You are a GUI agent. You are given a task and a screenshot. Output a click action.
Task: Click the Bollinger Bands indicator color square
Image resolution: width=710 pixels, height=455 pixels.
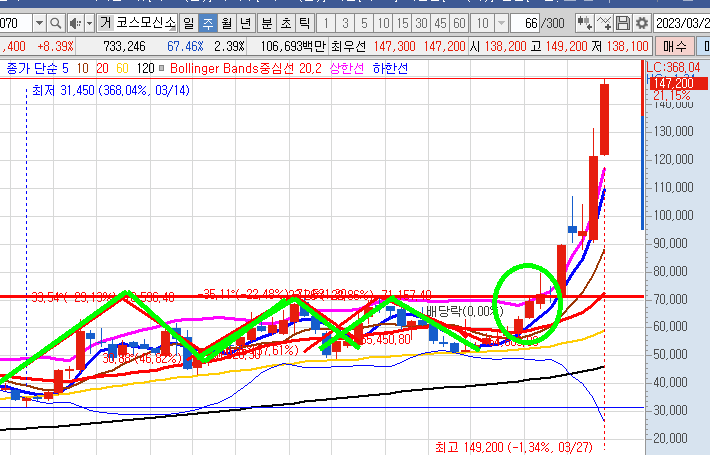tap(163, 67)
